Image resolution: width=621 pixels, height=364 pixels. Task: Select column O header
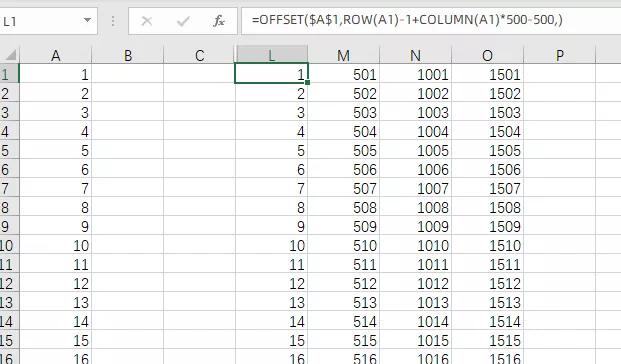488,55
